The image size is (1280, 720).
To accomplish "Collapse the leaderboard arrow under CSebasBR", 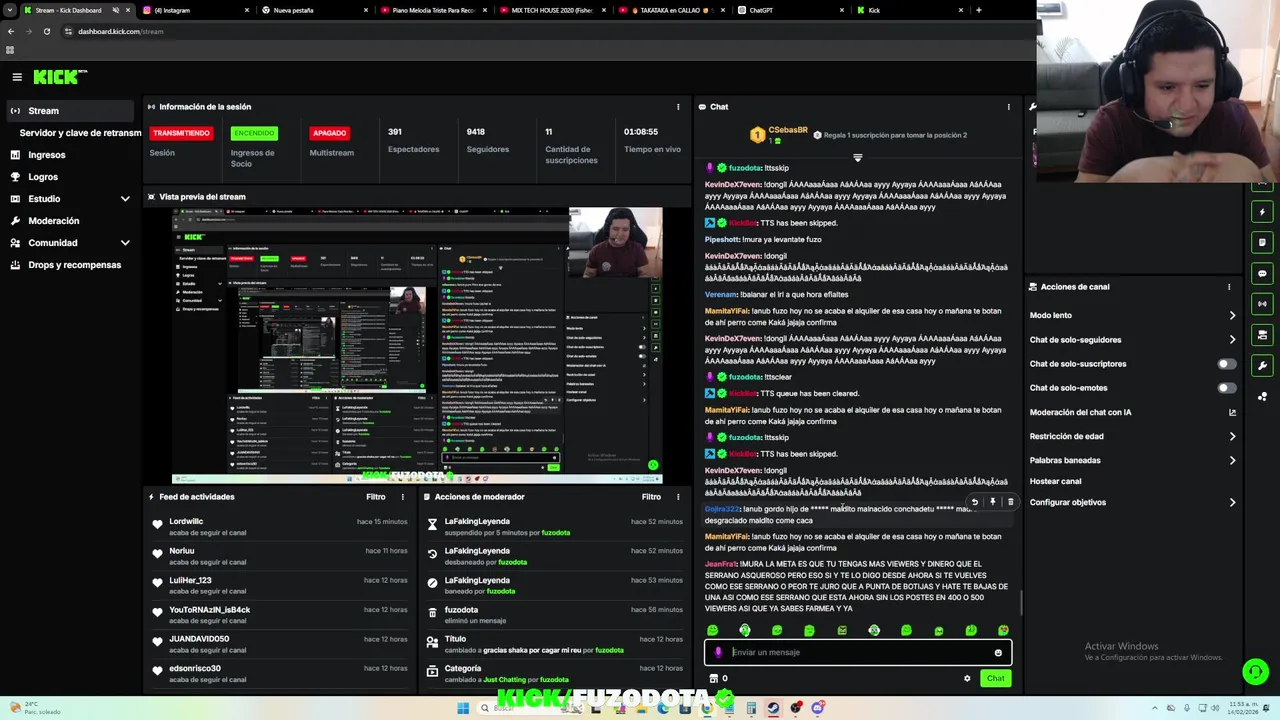I will pos(857,158).
